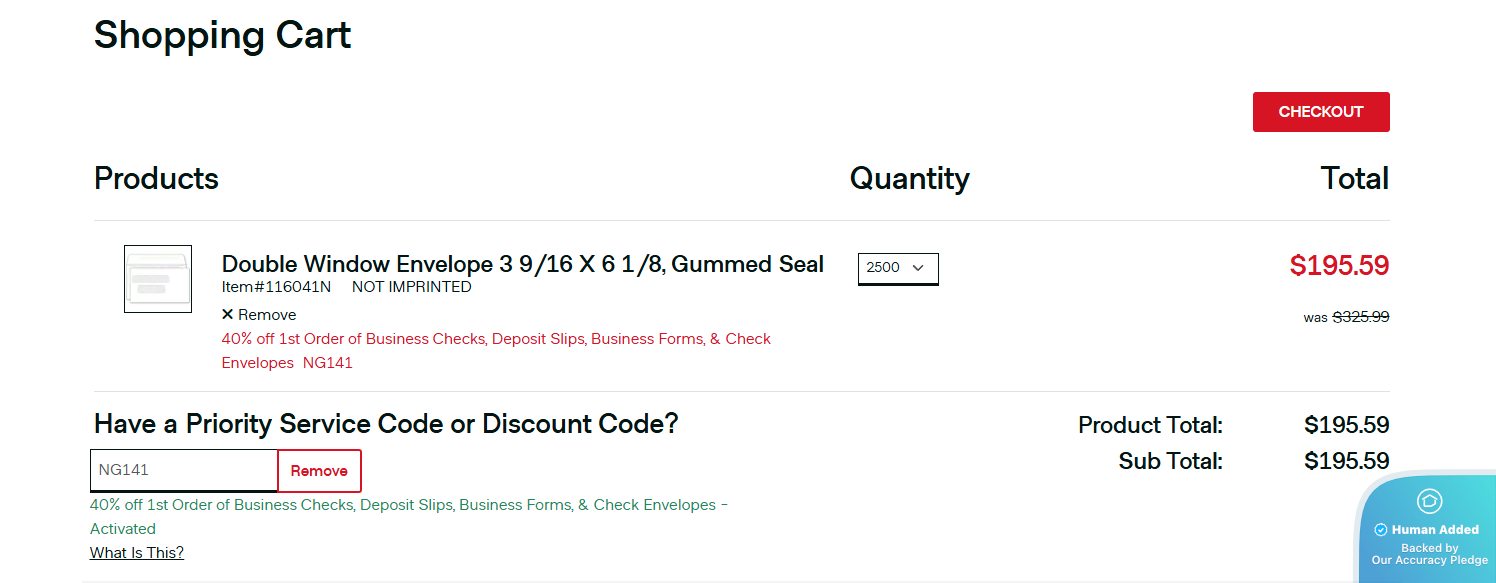The width and height of the screenshot is (1496, 583).
Task: Click the X icon beside product Remove
Action: point(228,315)
